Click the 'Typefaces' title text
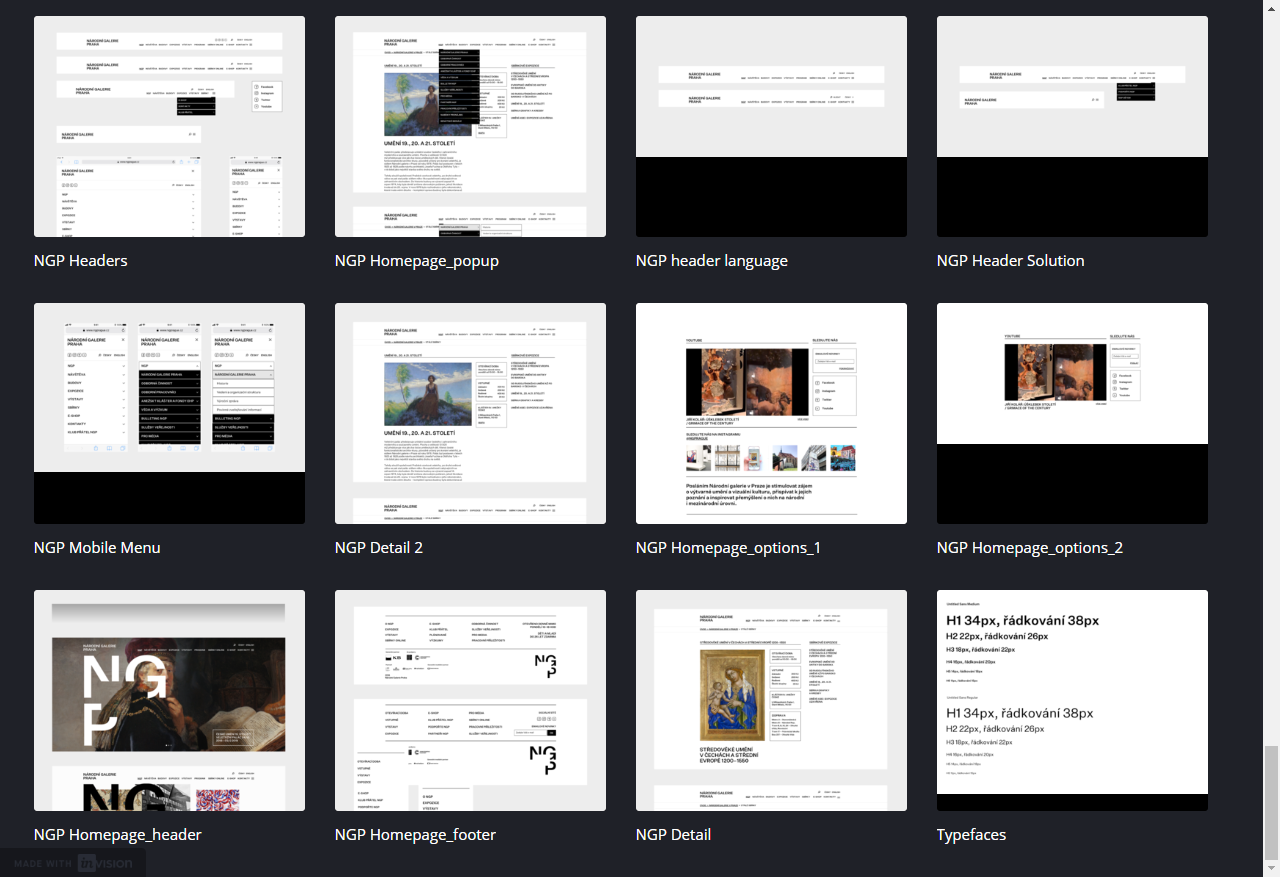The image size is (1280, 877). click(x=972, y=835)
